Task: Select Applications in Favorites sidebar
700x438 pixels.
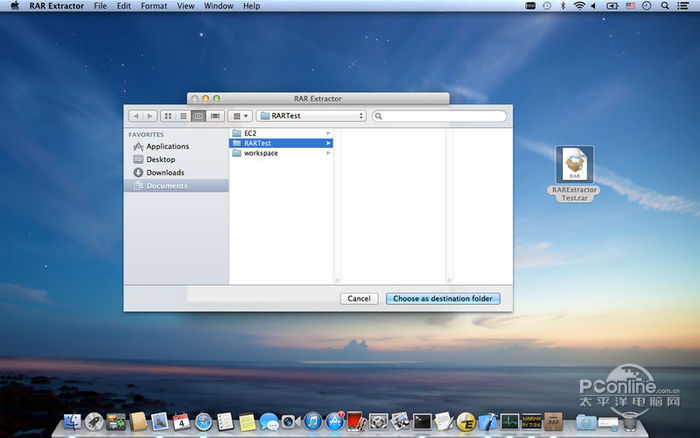Action: pyautogui.click(x=167, y=146)
